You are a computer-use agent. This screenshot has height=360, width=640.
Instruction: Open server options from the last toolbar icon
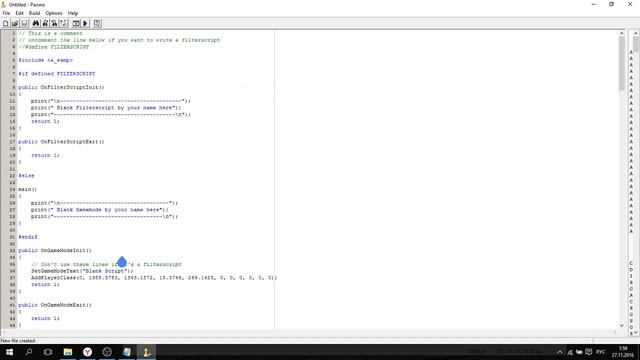97,23
